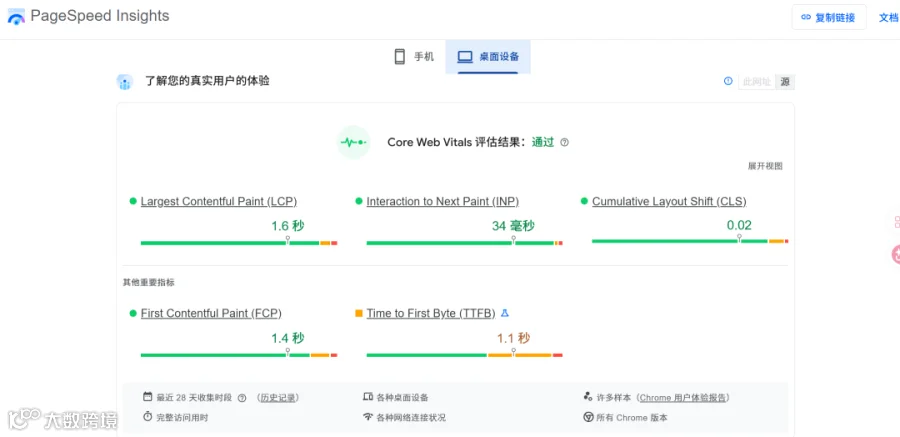
Task: Click help icon next to 通过
Action: [564, 142]
